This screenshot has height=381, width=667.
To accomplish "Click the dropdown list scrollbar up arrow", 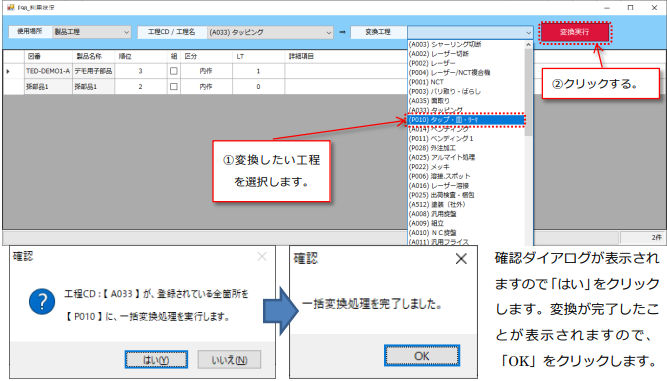I will click(x=528, y=44).
